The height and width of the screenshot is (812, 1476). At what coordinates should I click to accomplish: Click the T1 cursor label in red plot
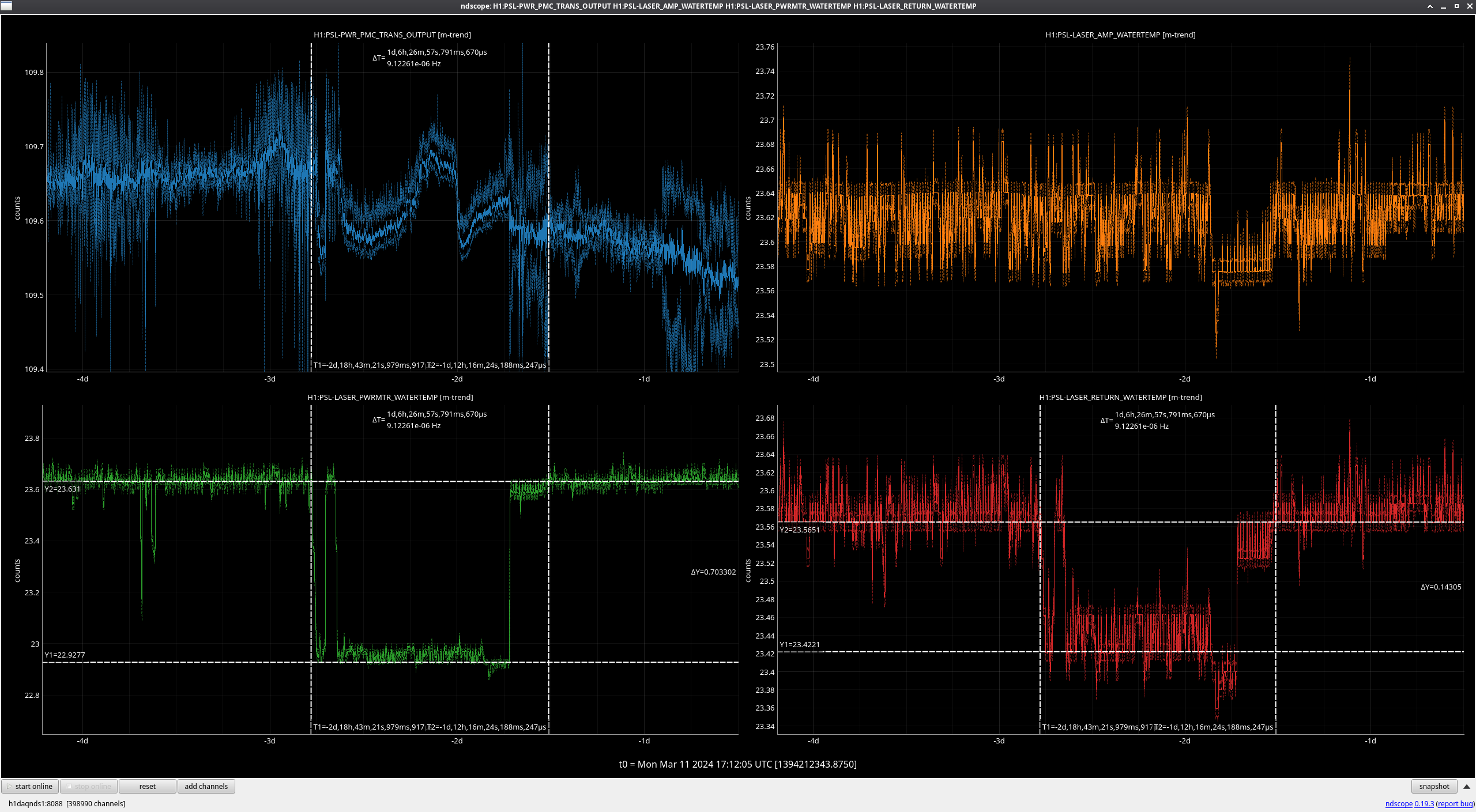[x=1097, y=727]
